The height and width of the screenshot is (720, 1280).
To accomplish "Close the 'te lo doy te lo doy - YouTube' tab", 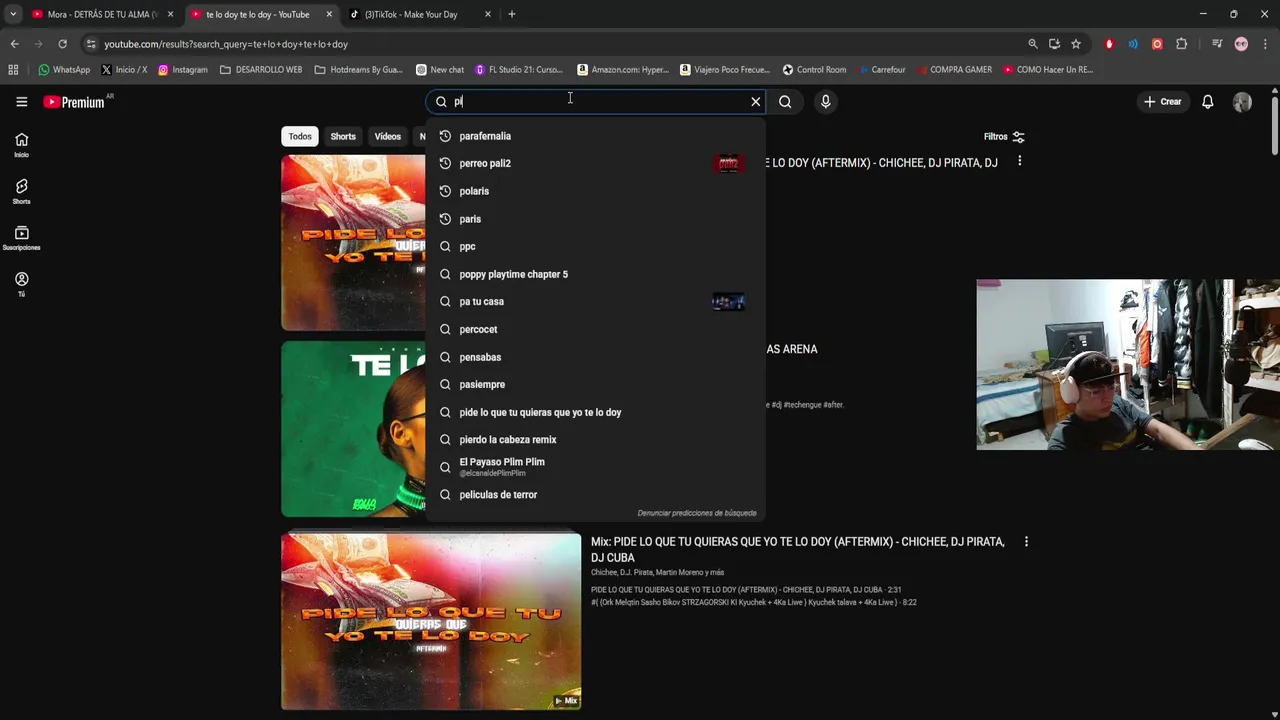I will click(329, 14).
